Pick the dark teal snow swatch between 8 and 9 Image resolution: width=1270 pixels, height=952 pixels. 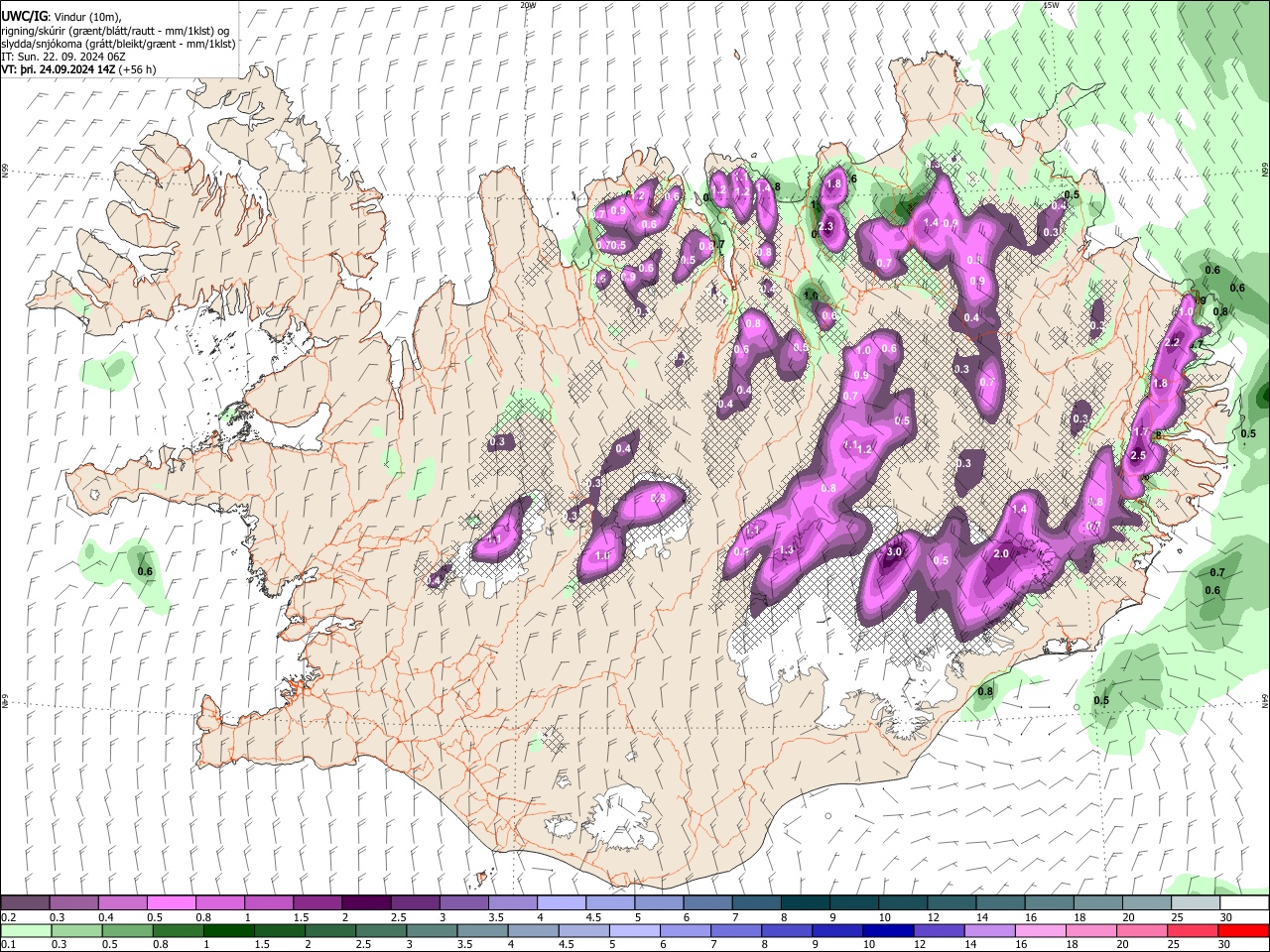(x=806, y=903)
